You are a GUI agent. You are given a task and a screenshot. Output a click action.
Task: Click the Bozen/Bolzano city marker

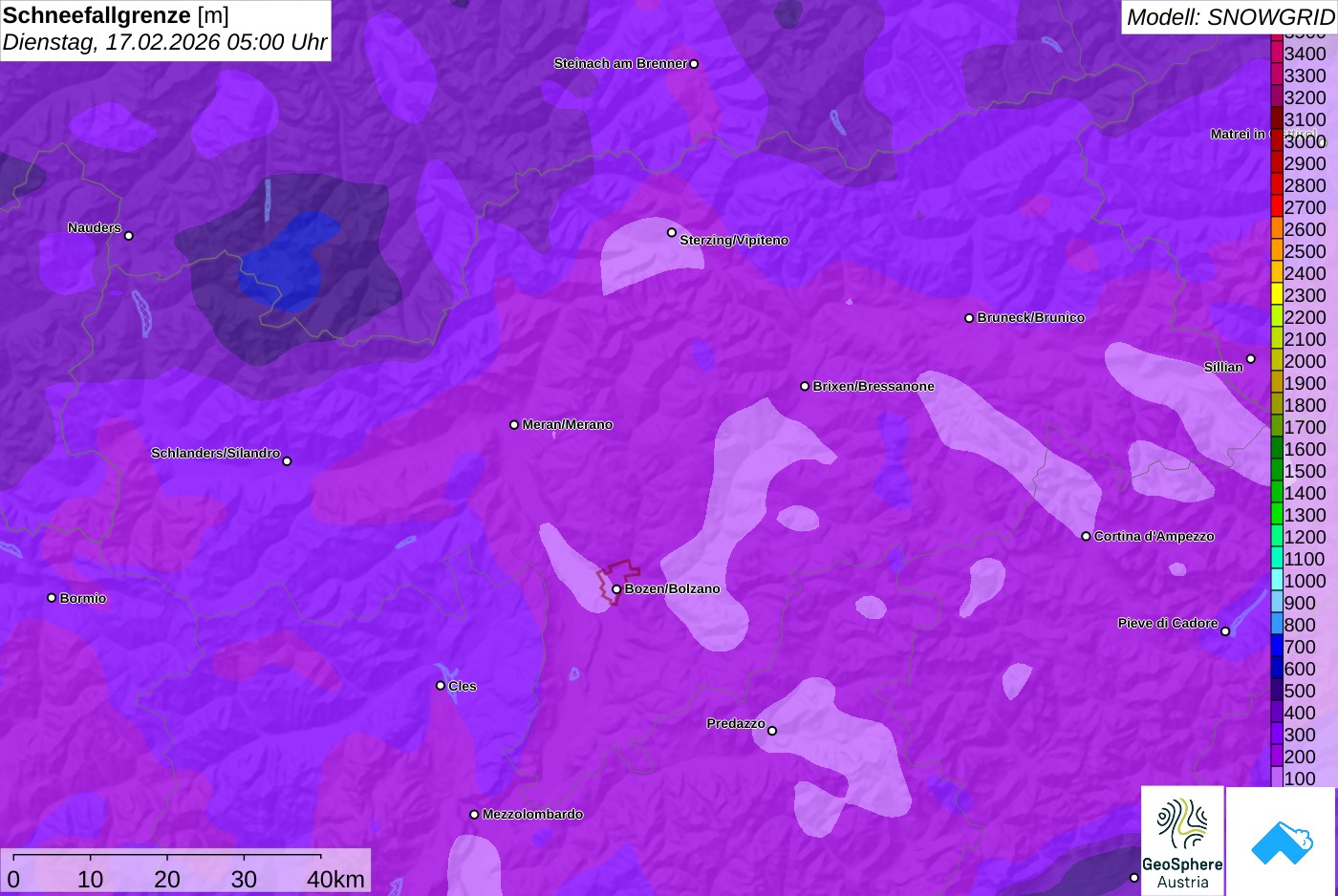coord(616,589)
